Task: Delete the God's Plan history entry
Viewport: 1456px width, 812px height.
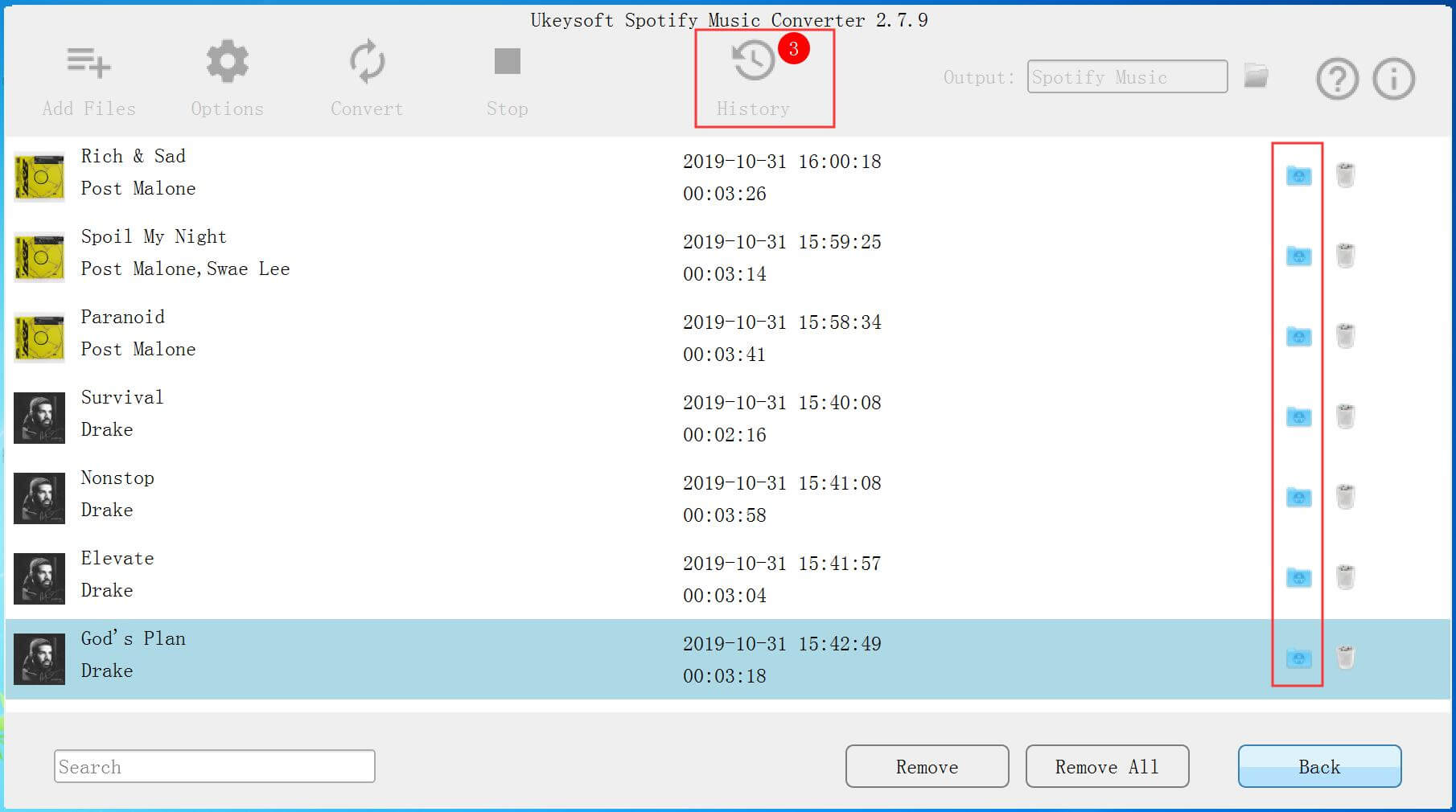Action: (x=1345, y=658)
